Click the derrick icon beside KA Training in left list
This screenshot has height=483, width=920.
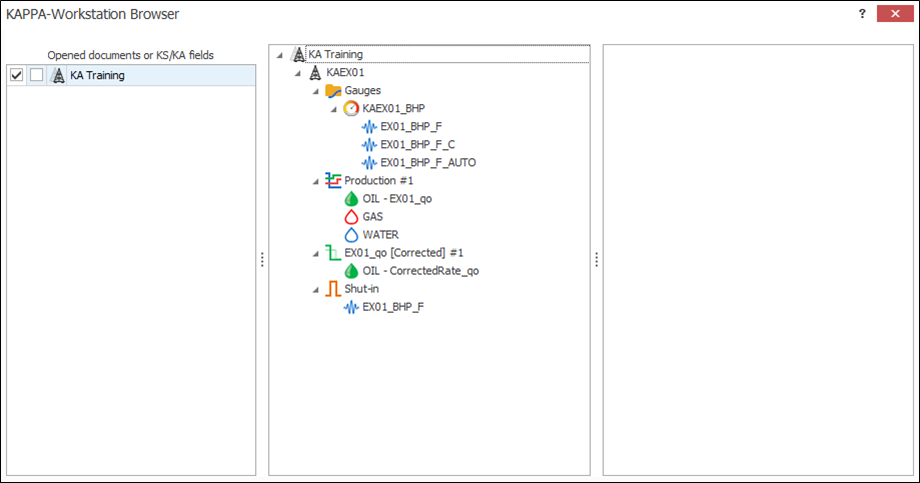point(58,75)
